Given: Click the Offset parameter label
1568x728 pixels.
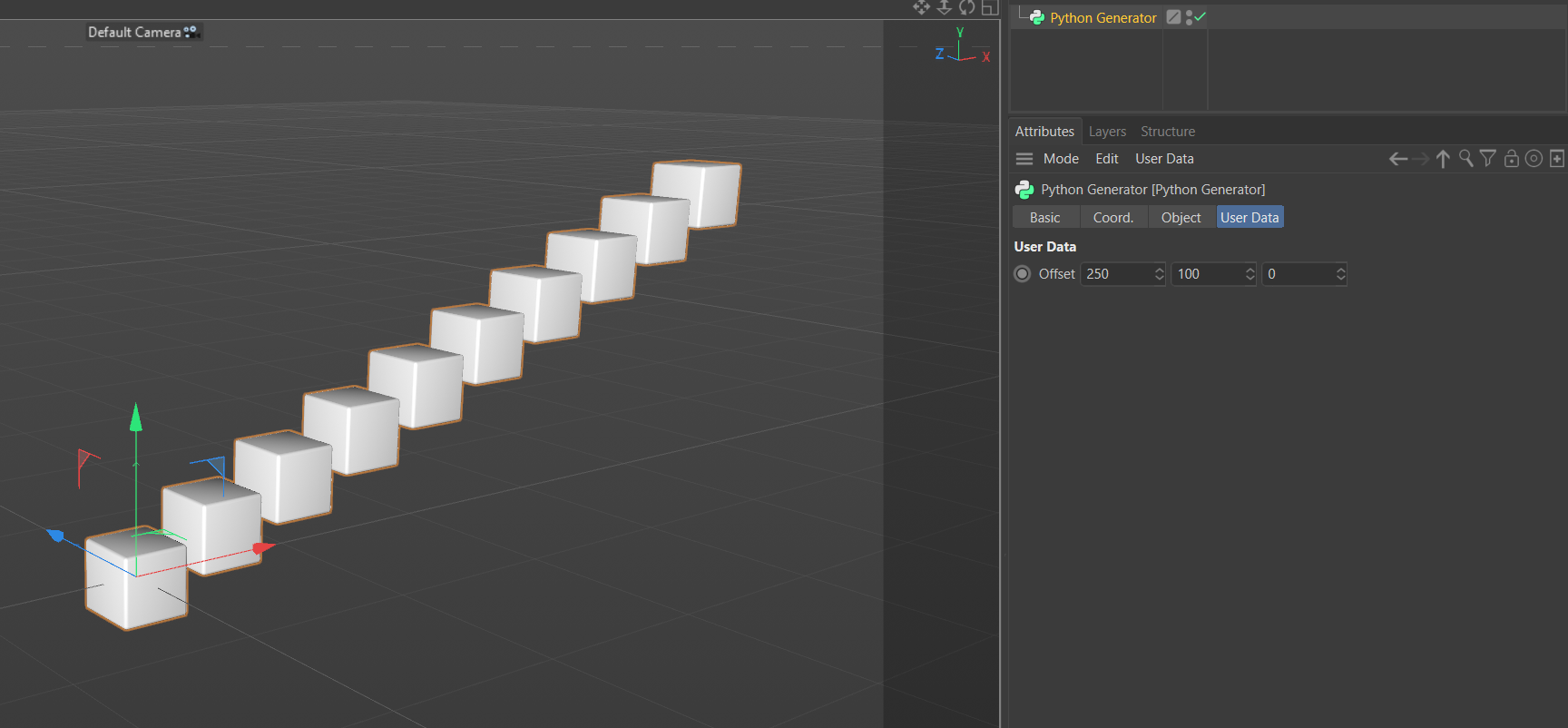Looking at the screenshot, I should [1057, 274].
